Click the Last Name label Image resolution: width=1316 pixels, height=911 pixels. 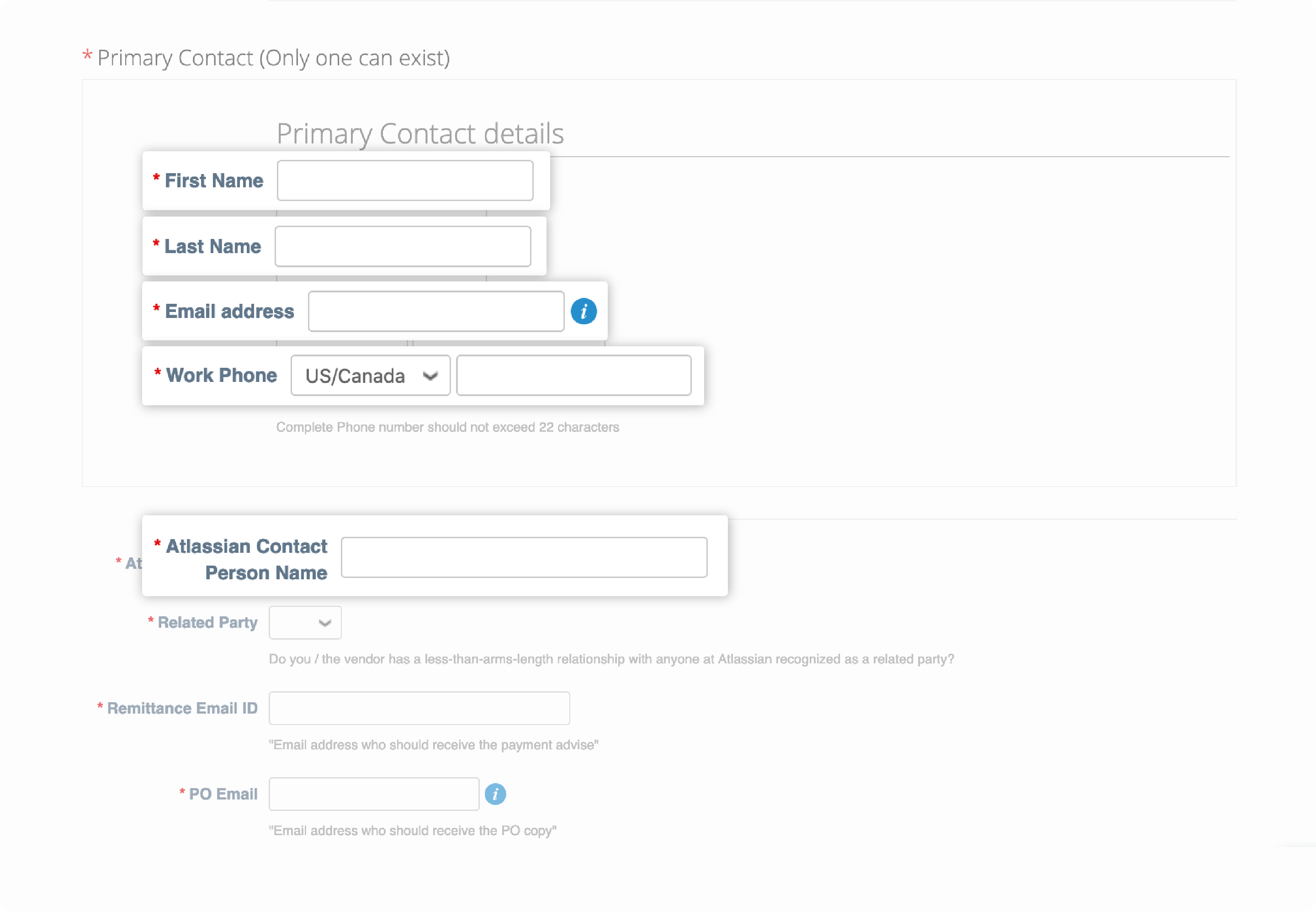[x=212, y=247]
